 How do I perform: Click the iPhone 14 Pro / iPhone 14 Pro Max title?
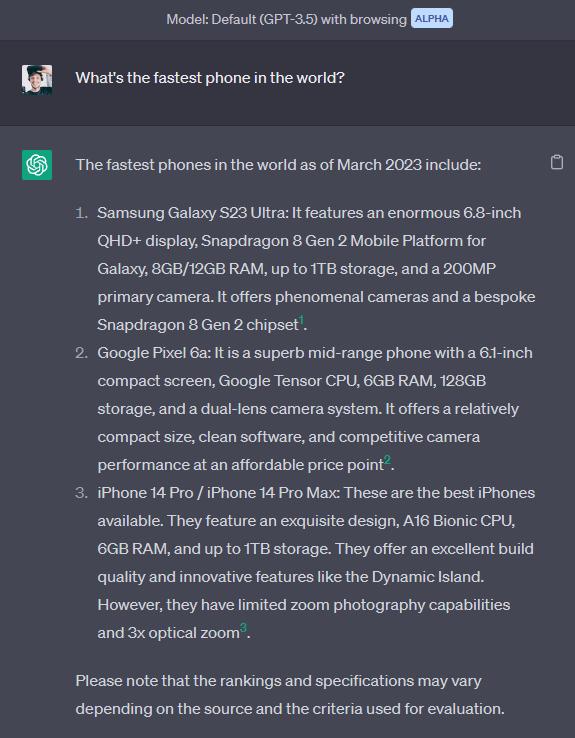point(218,492)
